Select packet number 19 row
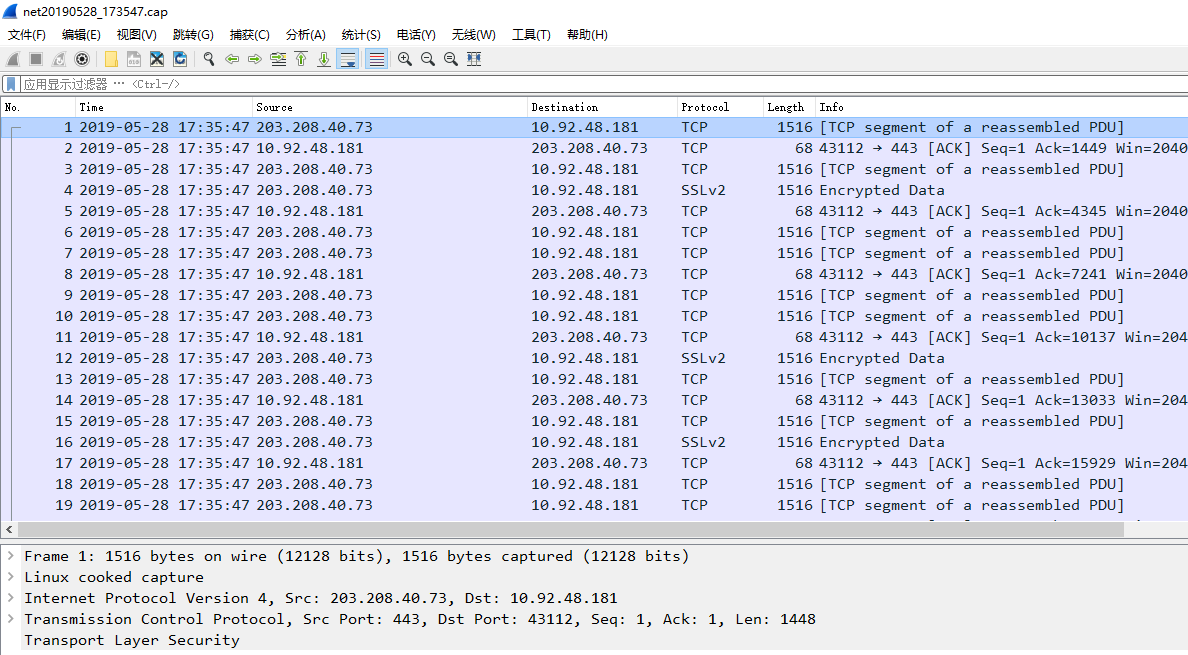Screen dimensions: 1188x655 [594, 505]
